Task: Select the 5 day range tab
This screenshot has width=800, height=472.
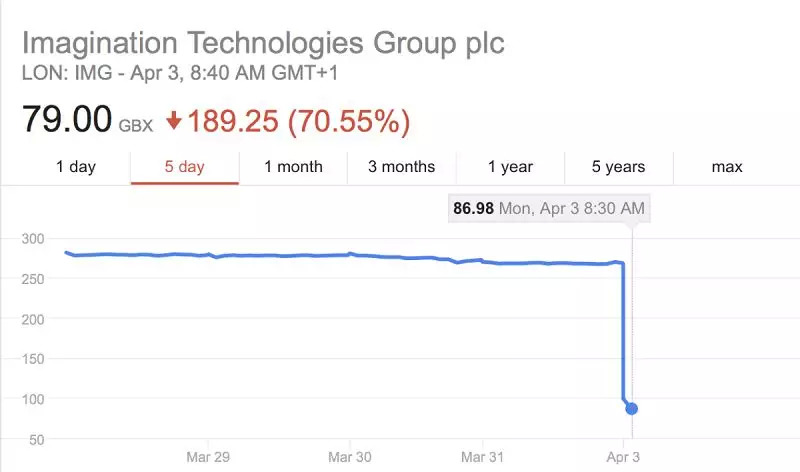Action: [184, 167]
